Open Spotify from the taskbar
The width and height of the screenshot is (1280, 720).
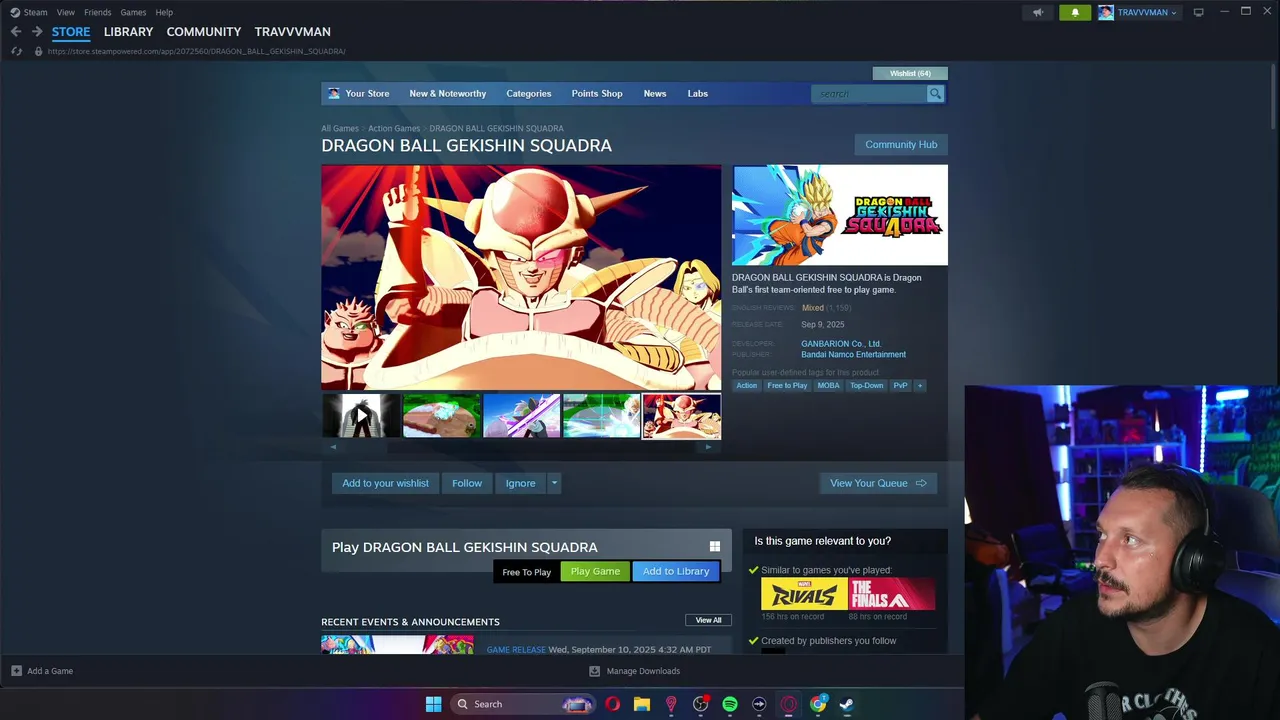click(x=730, y=704)
